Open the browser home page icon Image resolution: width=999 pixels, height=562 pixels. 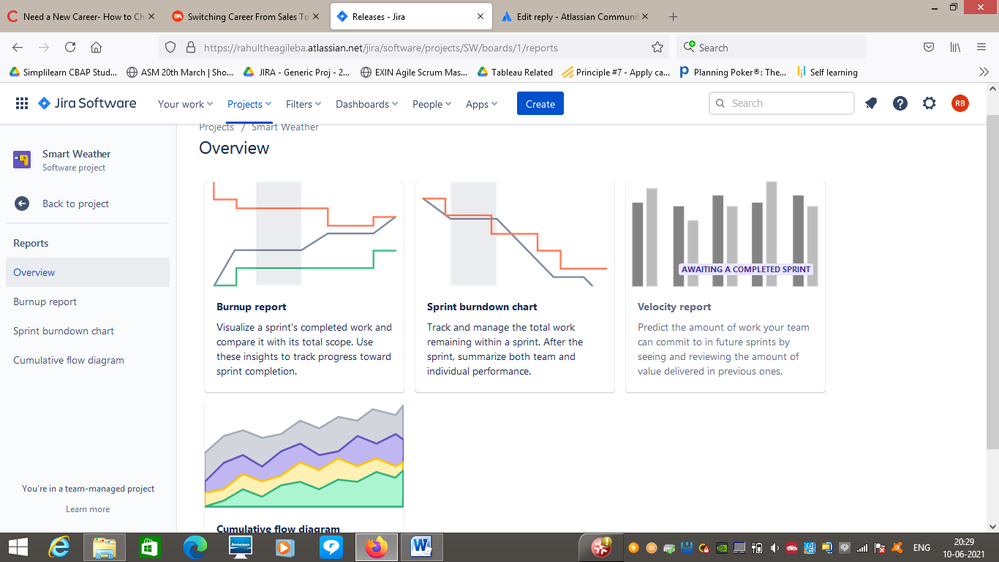pyautogui.click(x=96, y=47)
